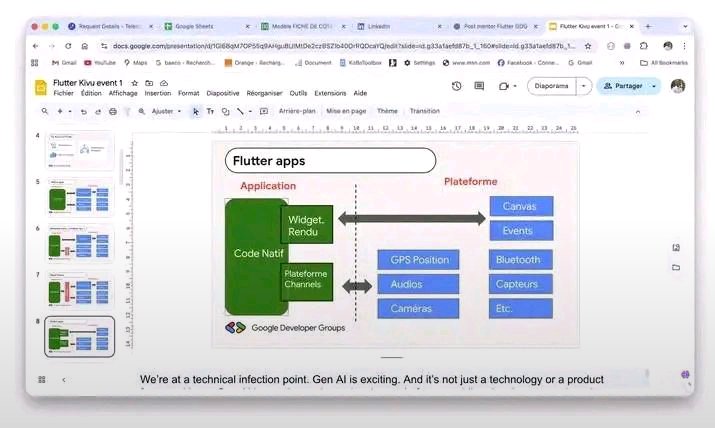Open the Google account avatar in Slides
The image size is (715, 428).
(x=678, y=86)
